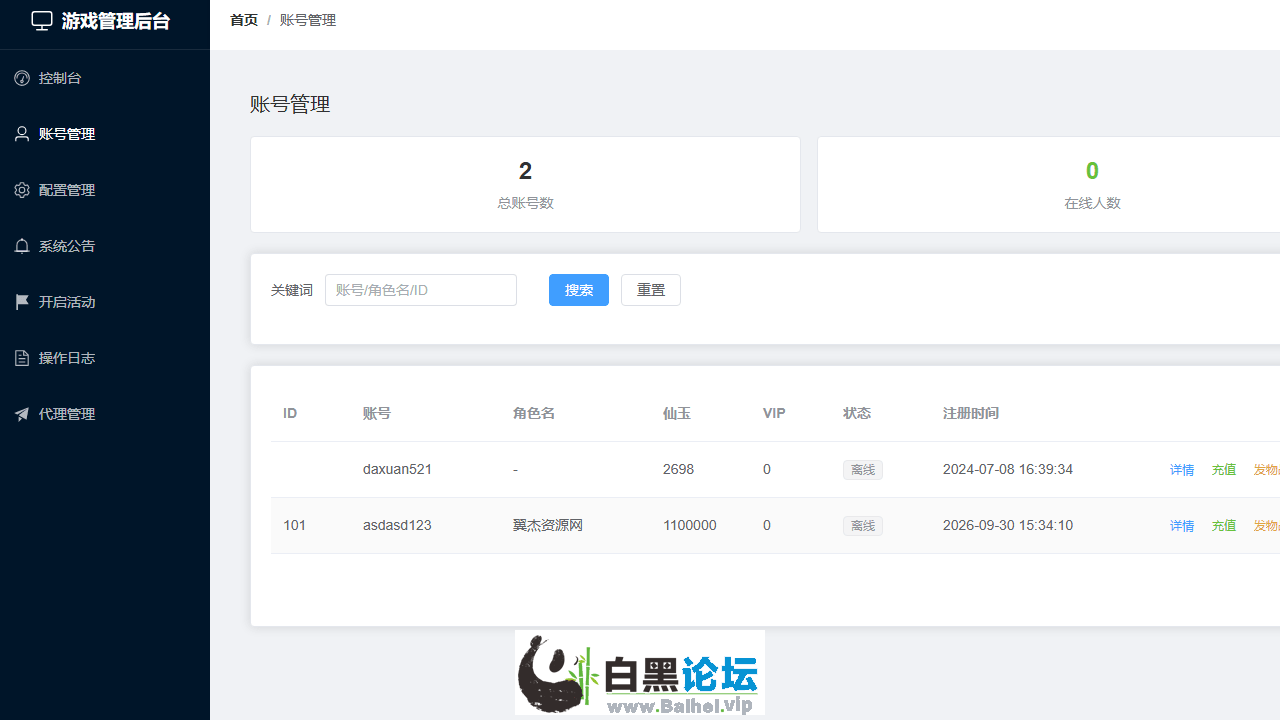Click the blue 搜索 button

coord(579,290)
